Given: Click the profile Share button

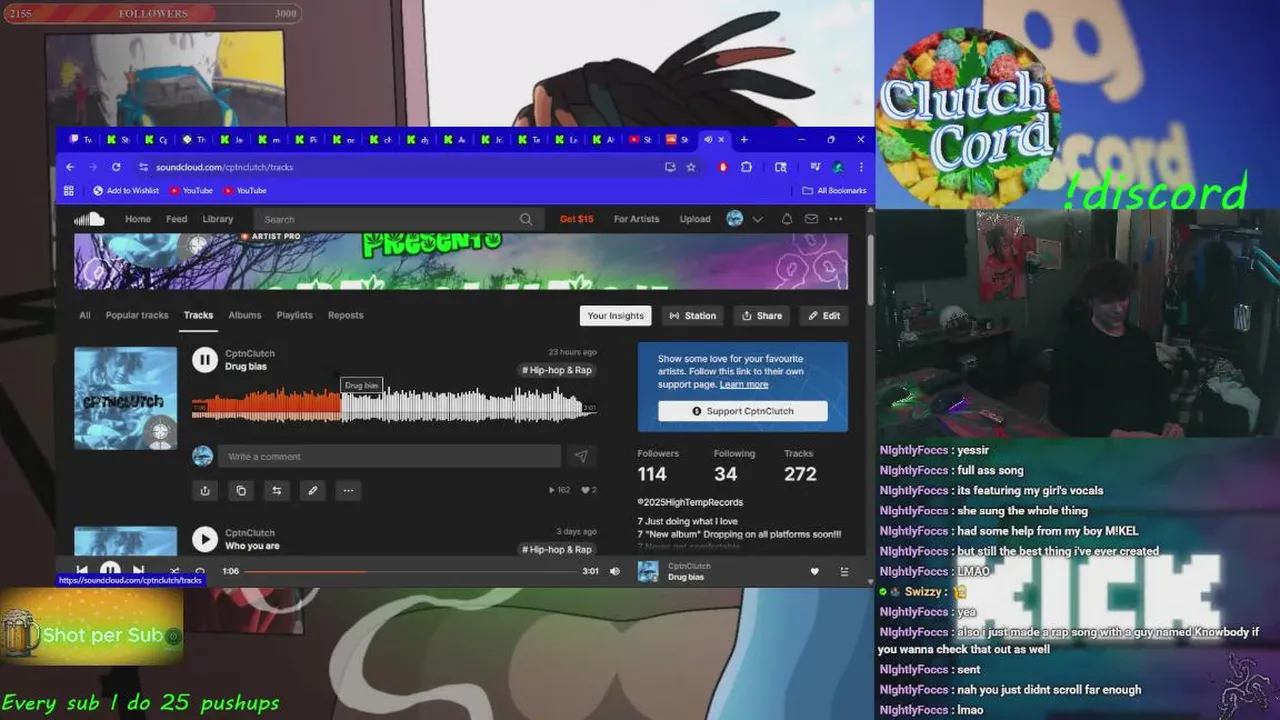Looking at the screenshot, I should [762, 316].
